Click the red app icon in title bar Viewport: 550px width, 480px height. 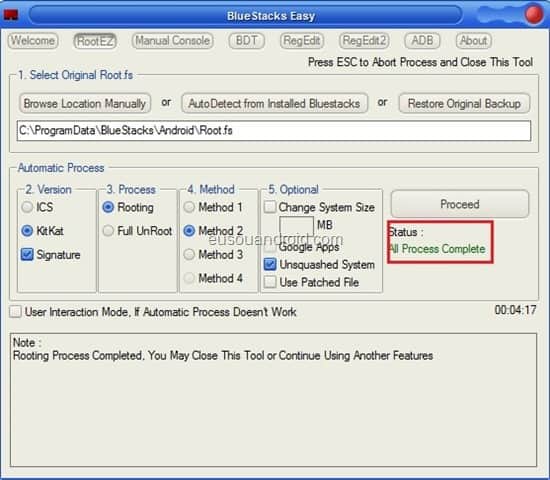click(x=11, y=15)
